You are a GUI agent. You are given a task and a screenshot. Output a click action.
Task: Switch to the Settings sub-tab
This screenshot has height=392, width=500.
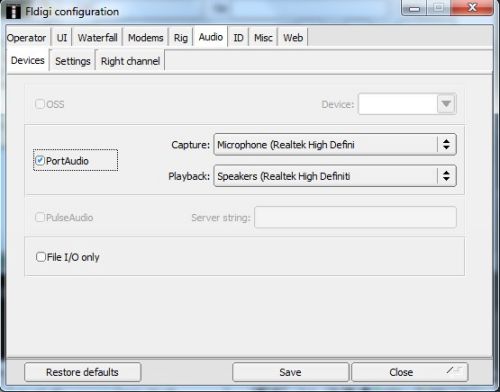pos(73,61)
